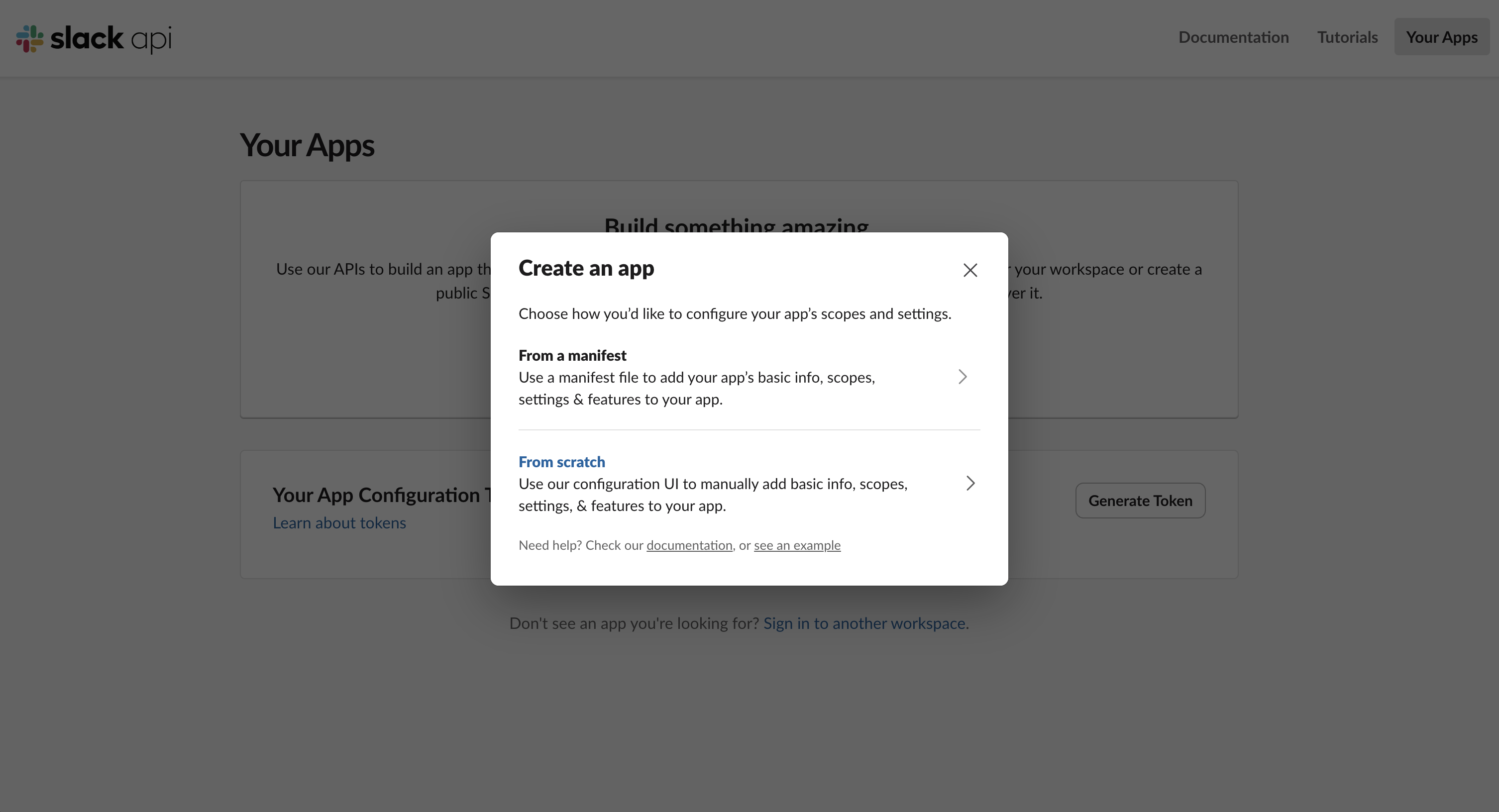This screenshot has width=1499, height=812.
Task: Open the Documentation page from the navbar
Action: coord(1233,37)
